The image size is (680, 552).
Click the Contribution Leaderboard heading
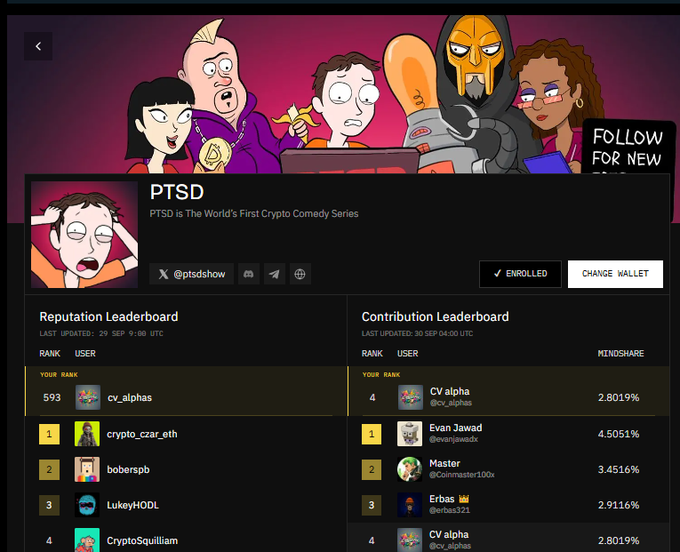(435, 317)
